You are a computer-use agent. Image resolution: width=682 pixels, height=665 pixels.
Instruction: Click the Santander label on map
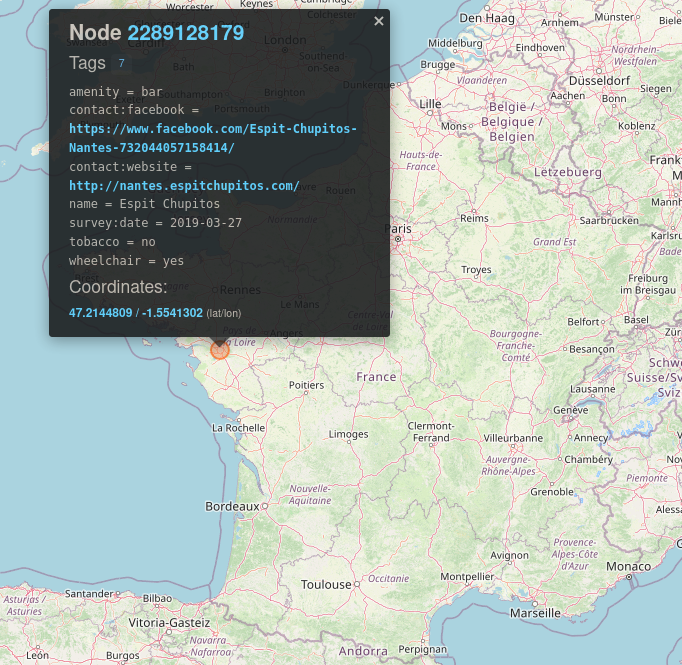(x=89, y=594)
